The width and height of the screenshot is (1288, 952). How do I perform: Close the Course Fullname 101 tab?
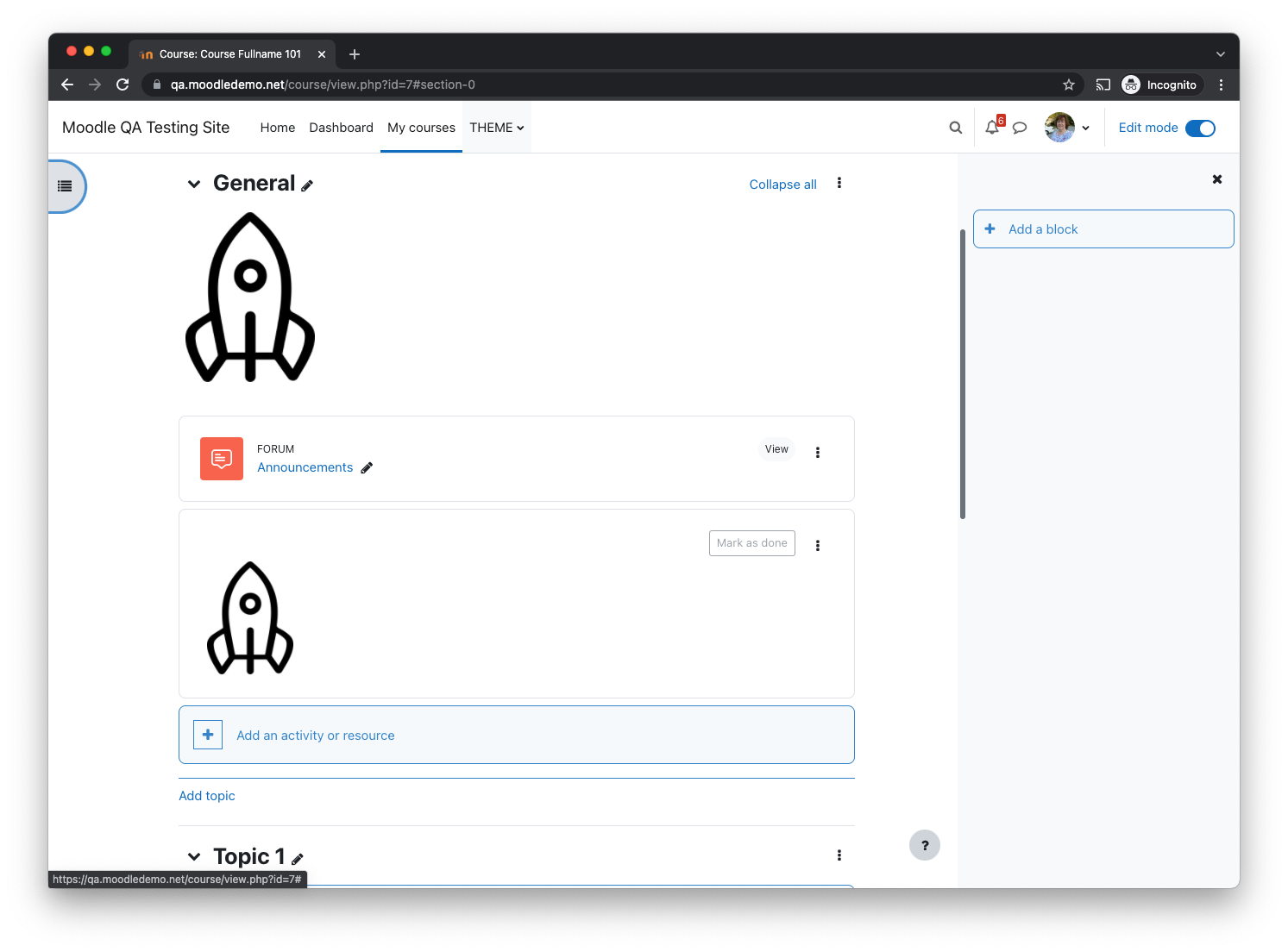click(322, 54)
